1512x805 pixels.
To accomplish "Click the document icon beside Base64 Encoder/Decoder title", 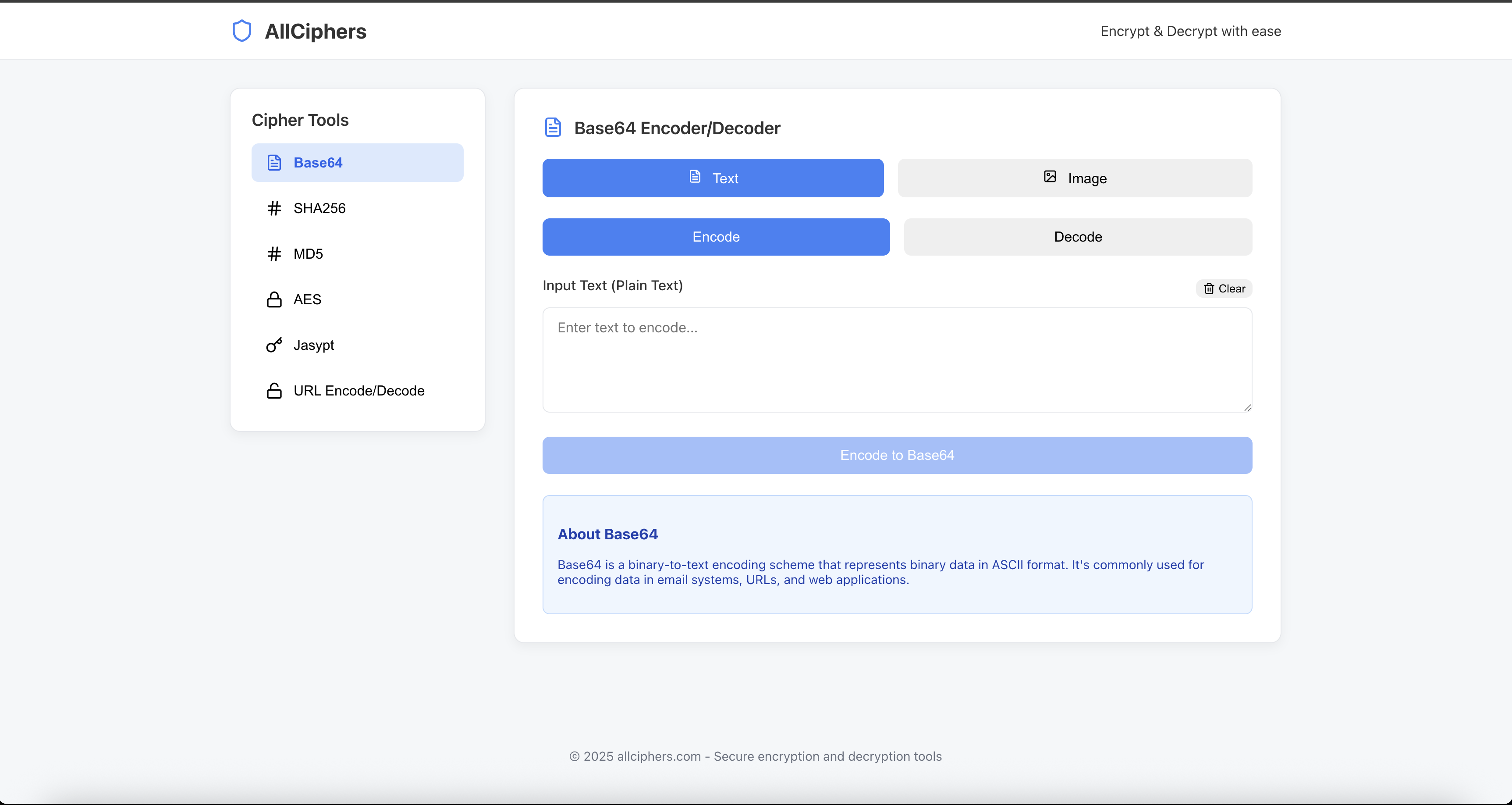I will tap(553, 128).
